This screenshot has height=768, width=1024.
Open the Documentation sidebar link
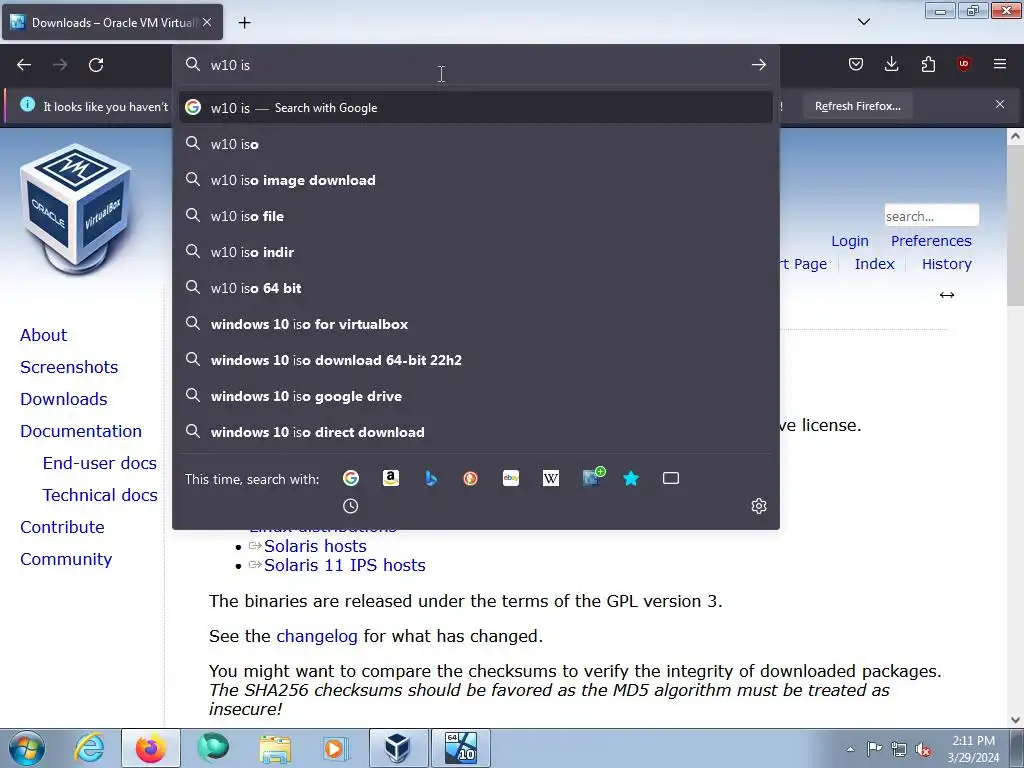[x=81, y=431]
